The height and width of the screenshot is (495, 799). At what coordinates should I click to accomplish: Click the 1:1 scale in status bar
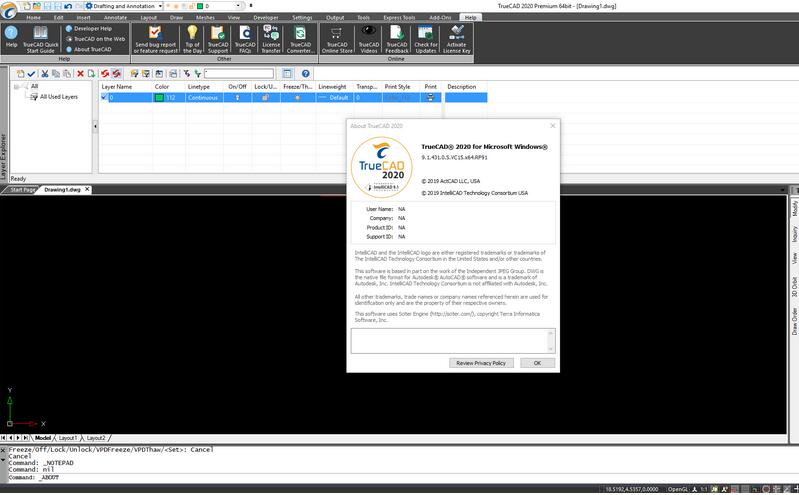point(703,489)
